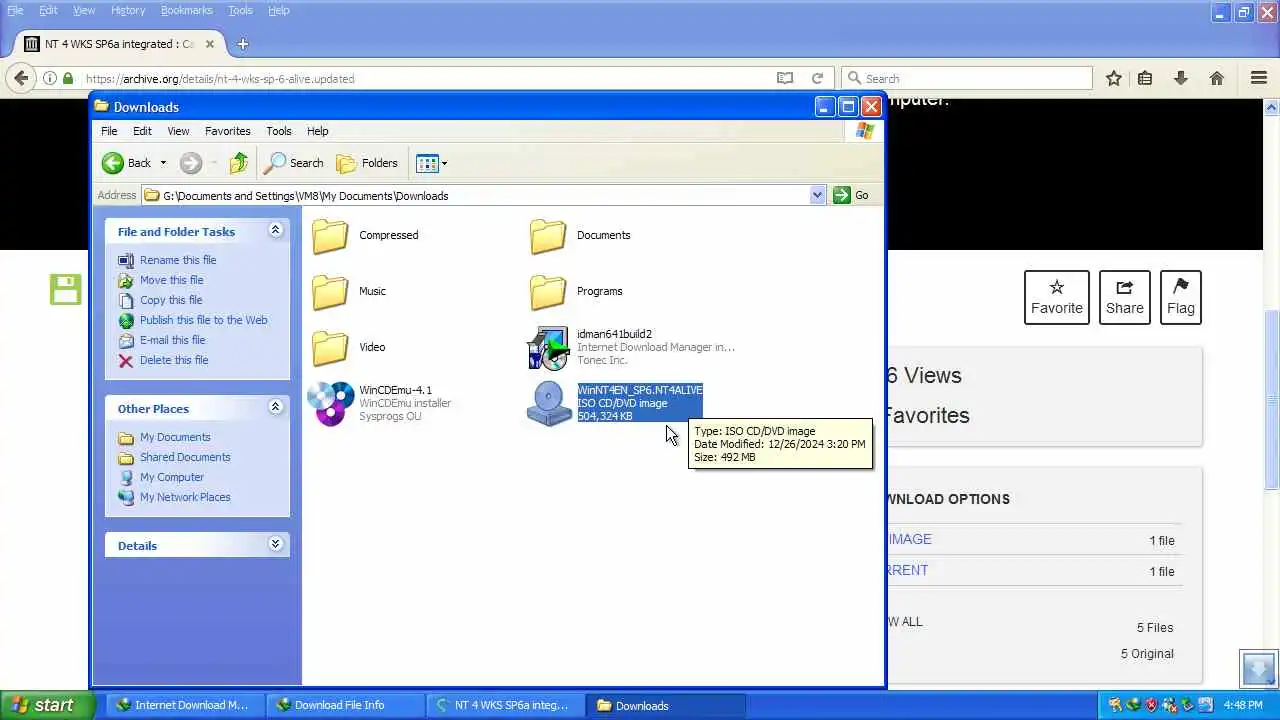Viewport: 1280px width, 720px height.
Task: Click Copy this file task
Action: pos(171,300)
